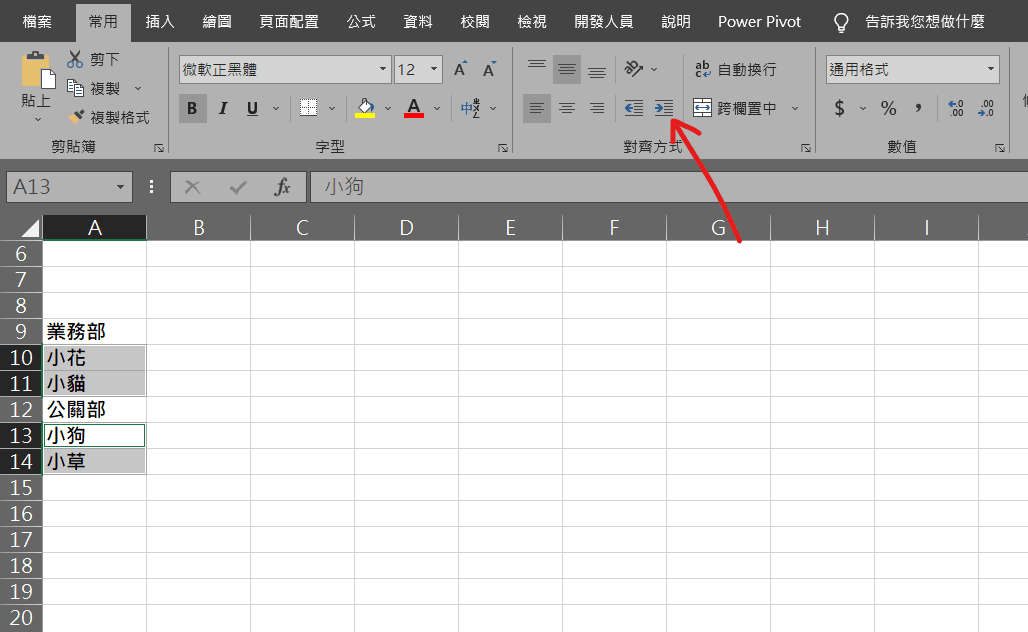
Task: Toggle Italic formatting
Action: coord(223,108)
